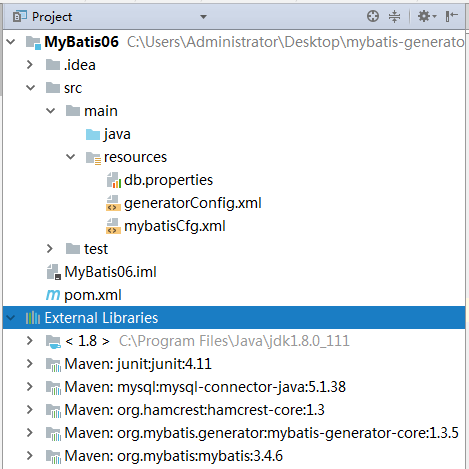Open the Project view dropdown
The height and width of the screenshot is (469, 469).
[x=203, y=17]
